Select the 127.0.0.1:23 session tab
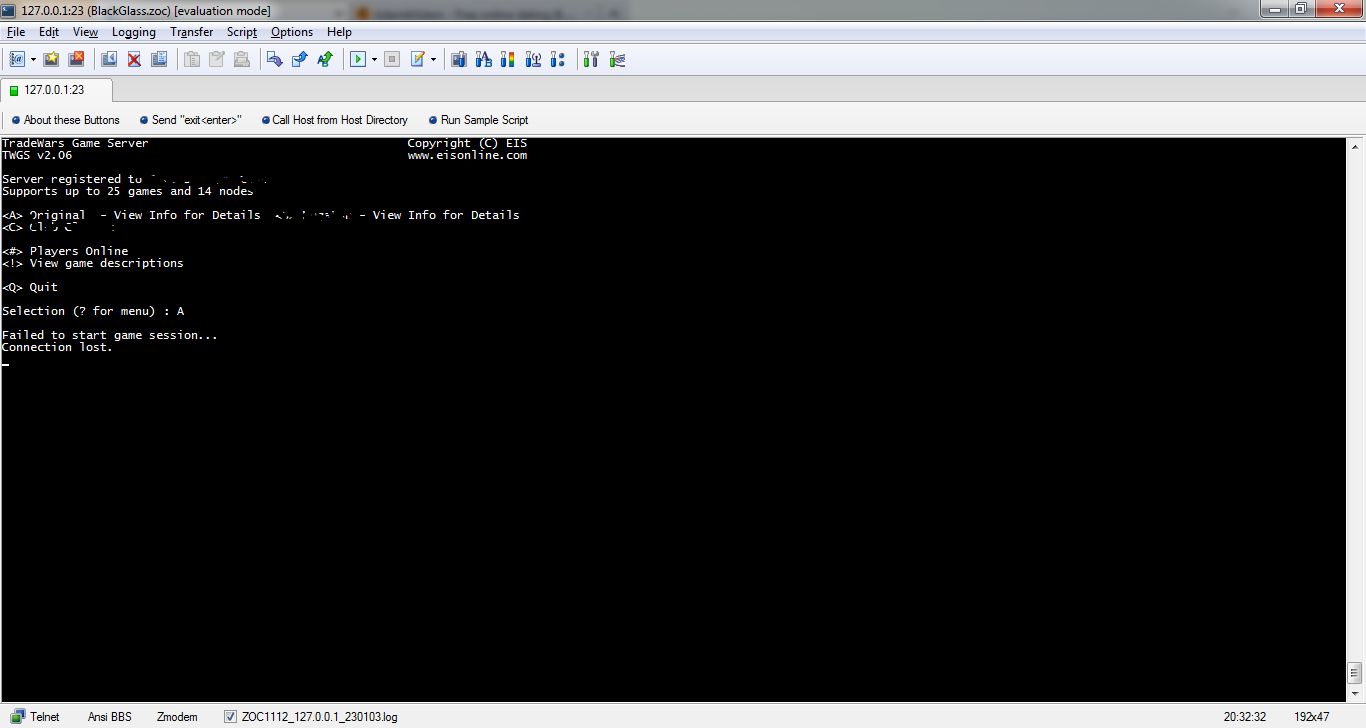The height and width of the screenshot is (728, 1366). click(55, 90)
